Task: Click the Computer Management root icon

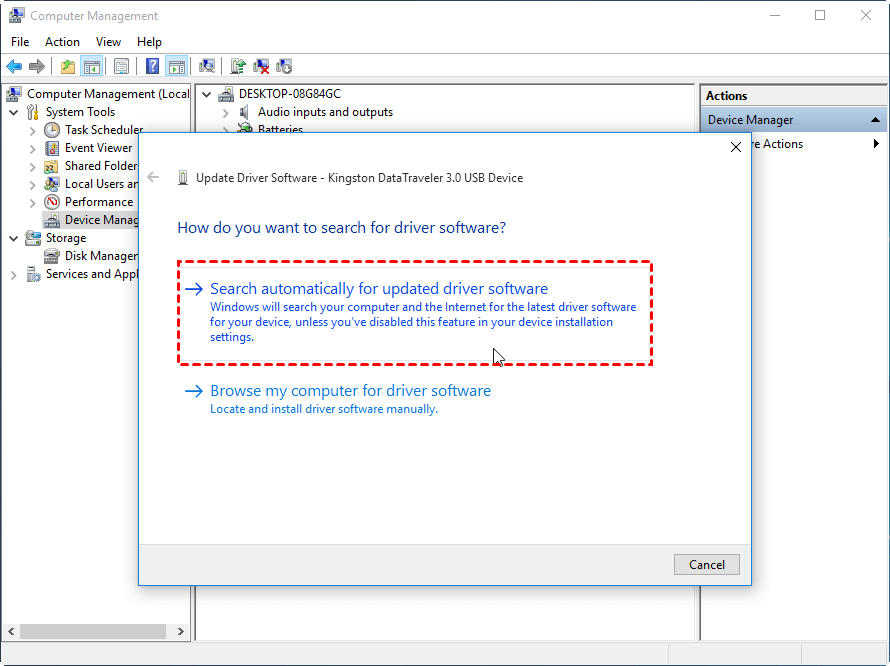Action: click(14, 94)
